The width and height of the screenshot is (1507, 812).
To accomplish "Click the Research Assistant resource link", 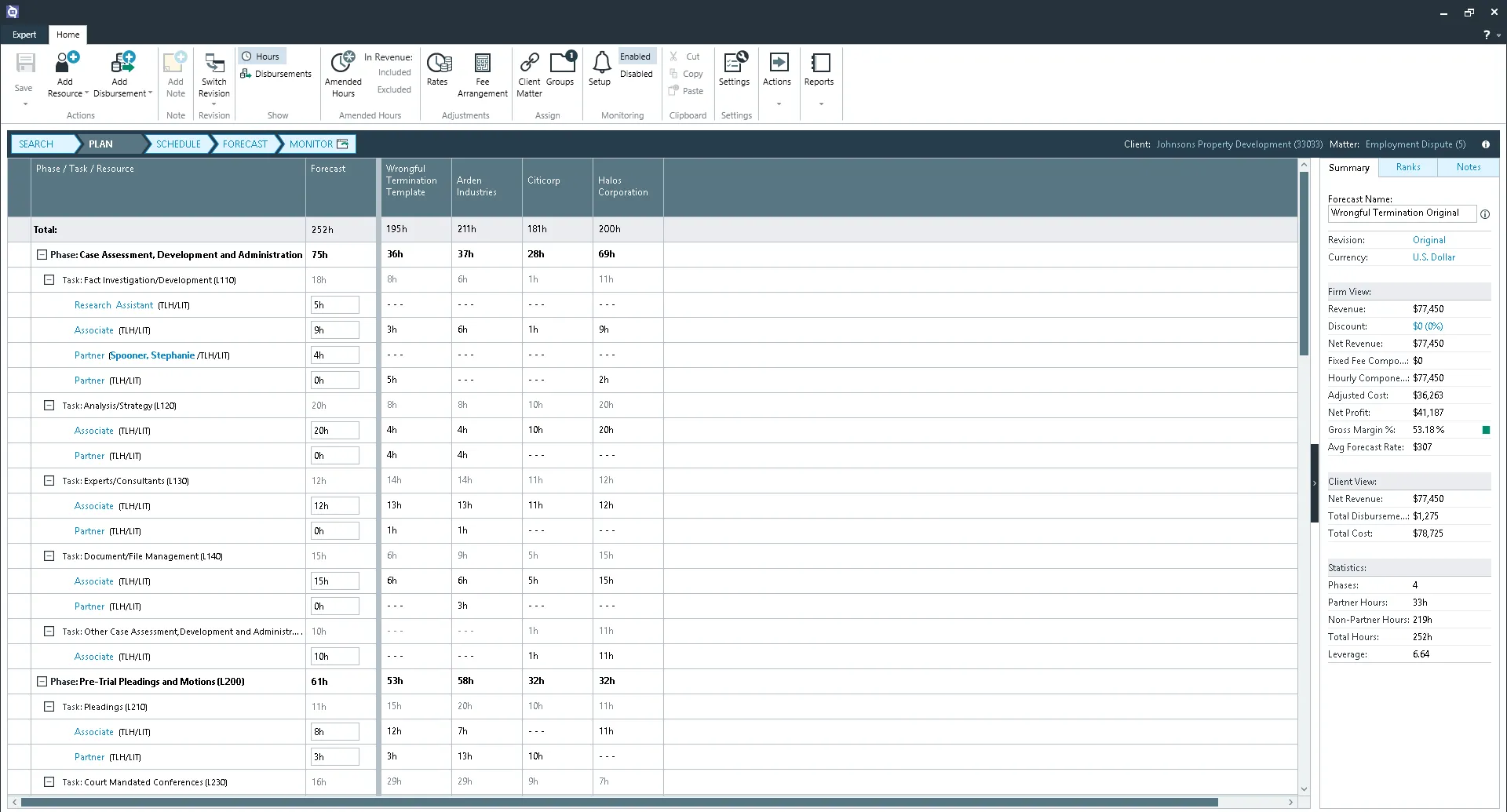I will point(114,305).
